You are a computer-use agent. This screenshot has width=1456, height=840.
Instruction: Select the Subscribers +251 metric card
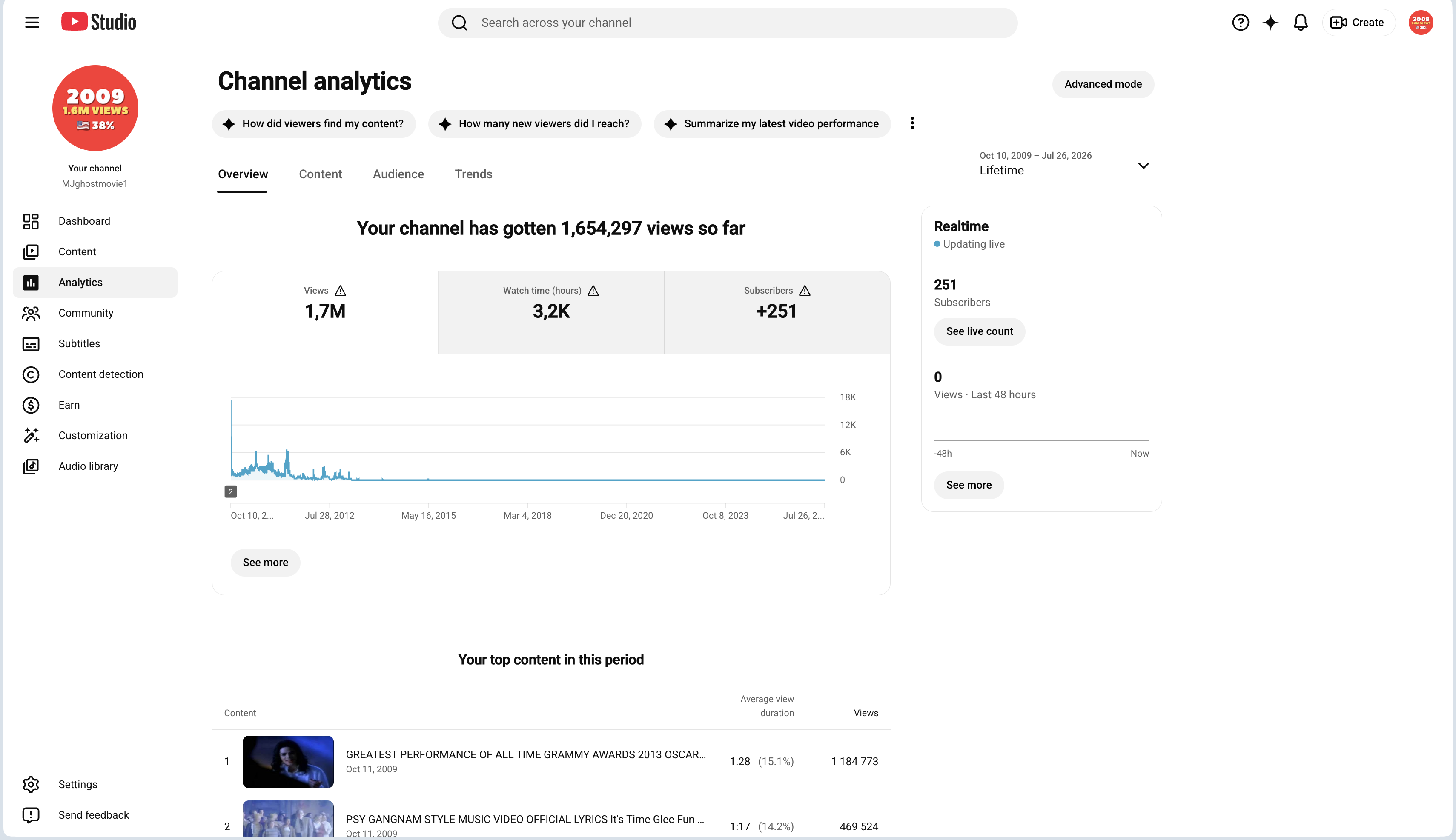pyautogui.click(x=777, y=312)
